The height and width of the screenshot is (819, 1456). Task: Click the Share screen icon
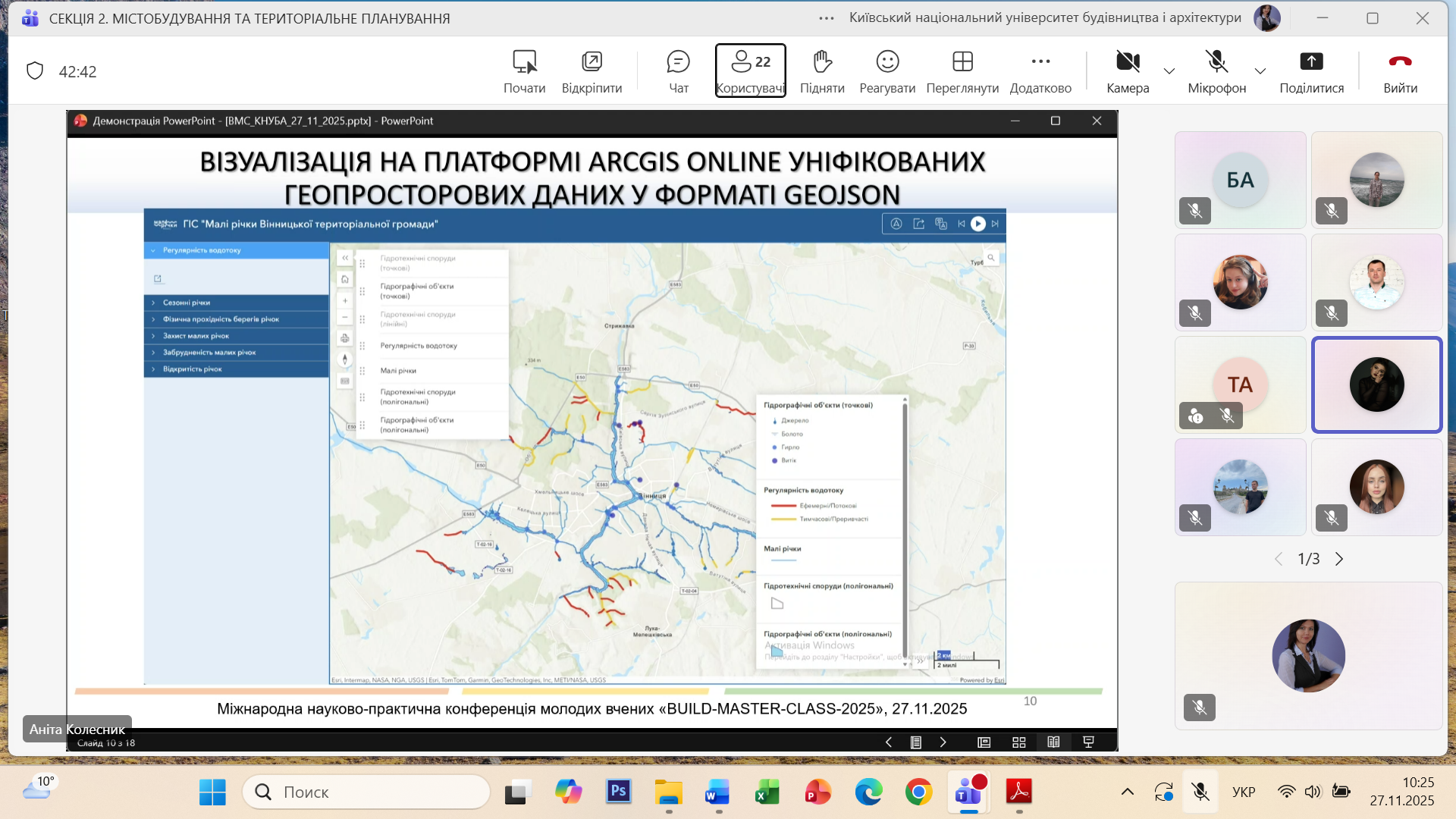tap(1311, 71)
